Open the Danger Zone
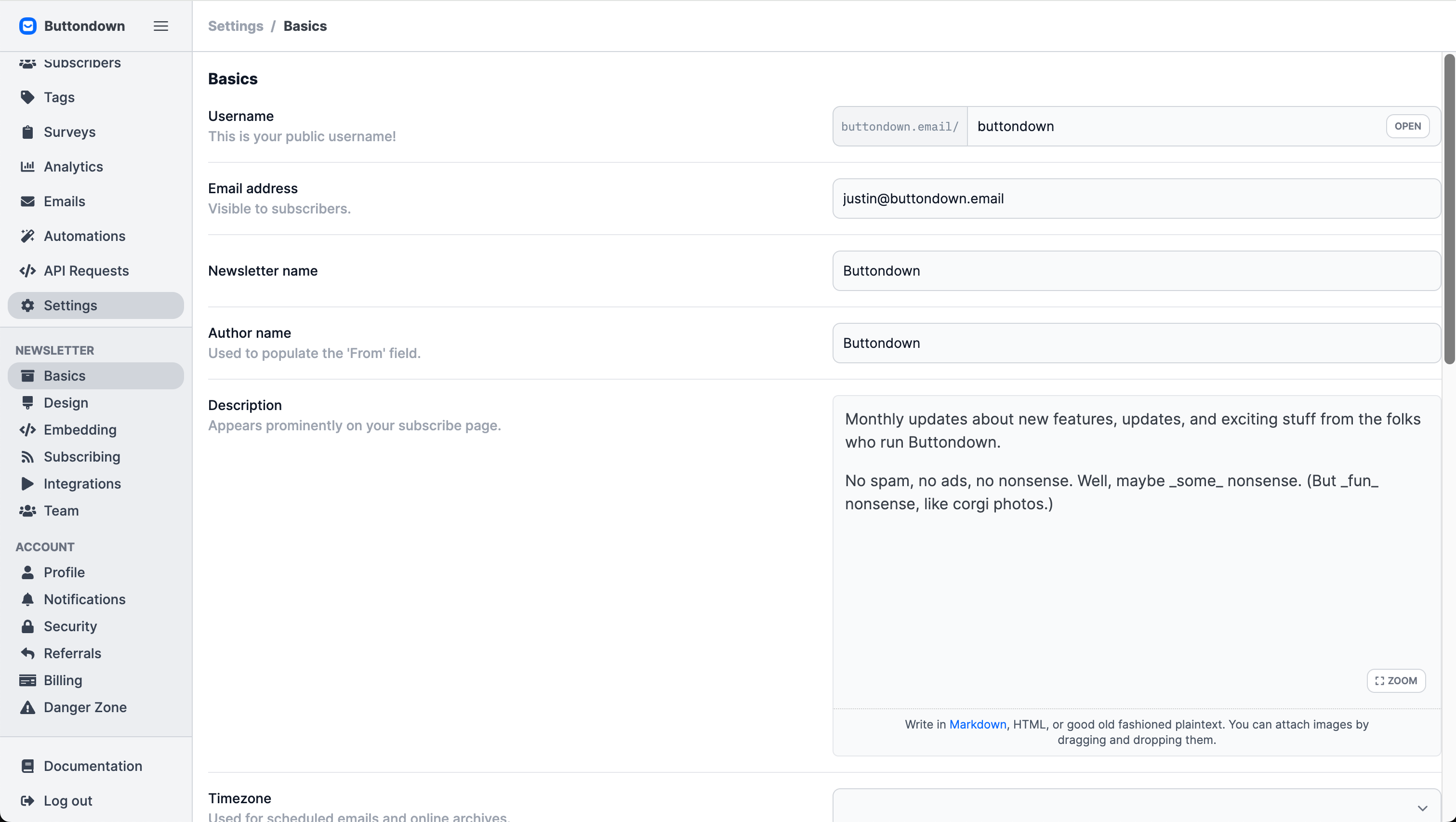The height and width of the screenshot is (822, 1456). (x=96, y=707)
